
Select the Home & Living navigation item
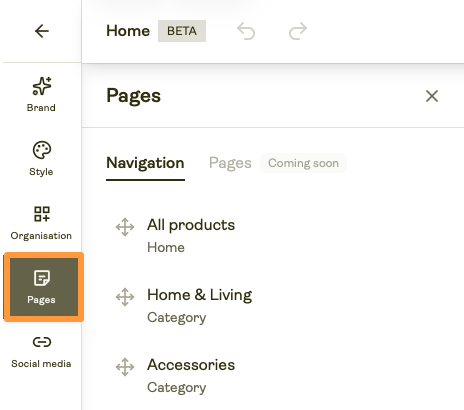tap(200, 295)
